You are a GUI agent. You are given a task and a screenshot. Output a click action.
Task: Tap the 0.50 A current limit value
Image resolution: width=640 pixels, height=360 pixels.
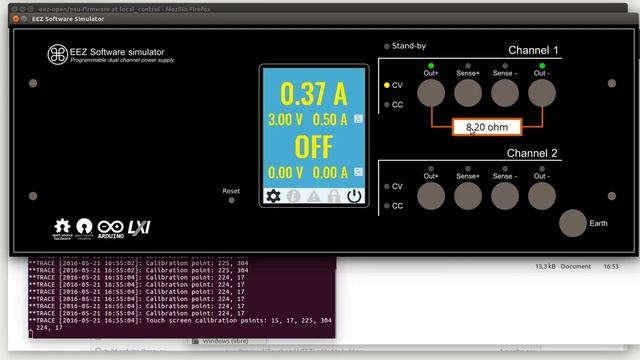click(x=330, y=120)
